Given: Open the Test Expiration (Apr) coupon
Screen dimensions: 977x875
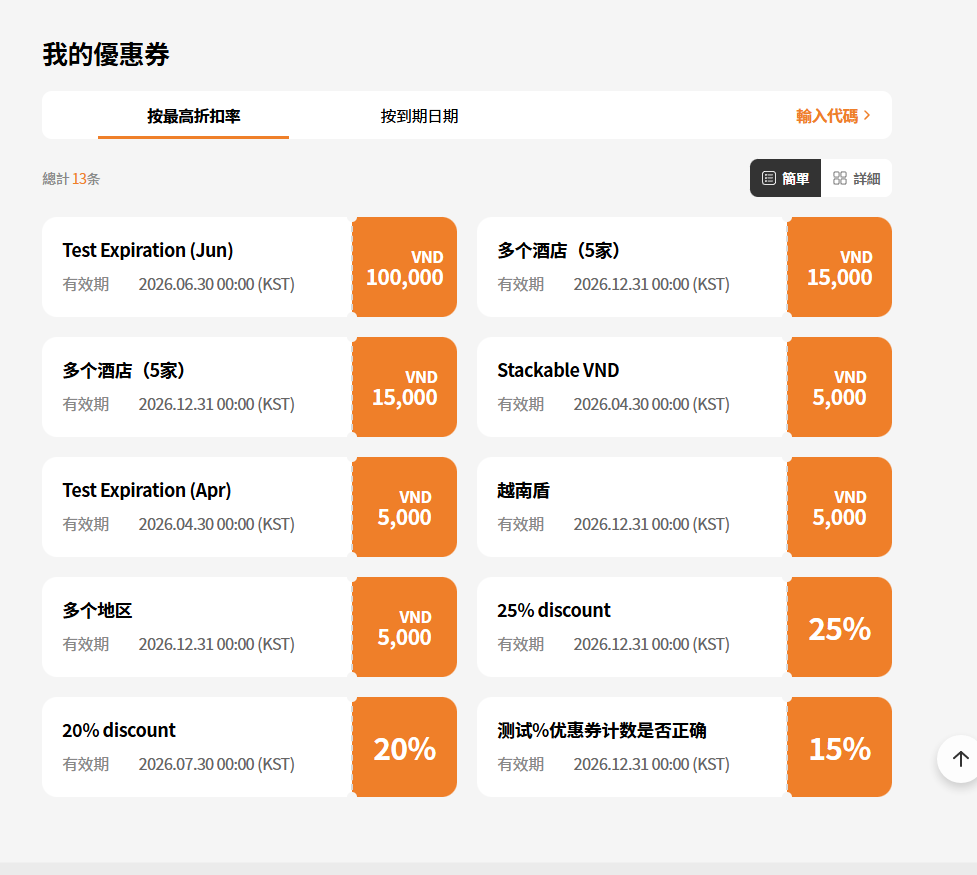Looking at the screenshot, I should (x=147, y=490).
